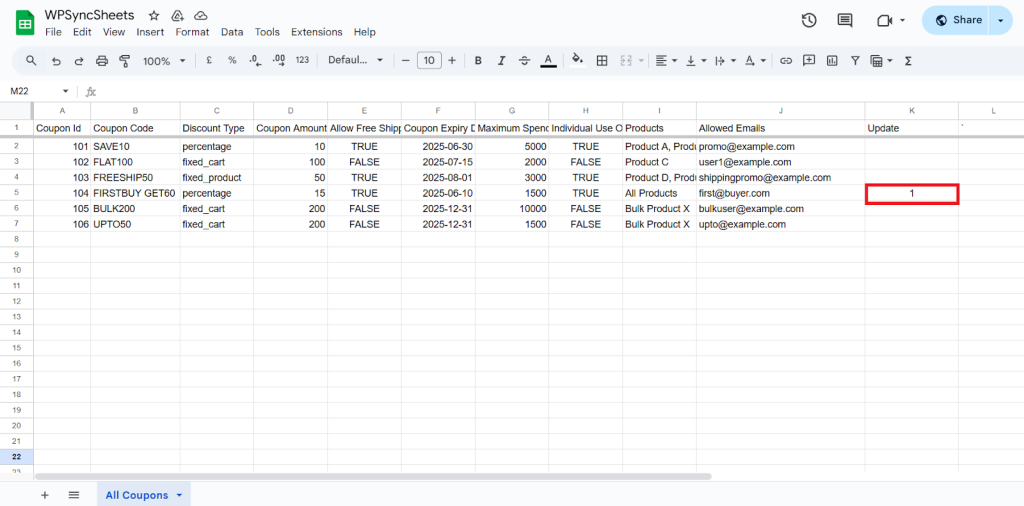Select the cell containing FIRSTBUY GET60
The image size is (1024, 506).
135,193
